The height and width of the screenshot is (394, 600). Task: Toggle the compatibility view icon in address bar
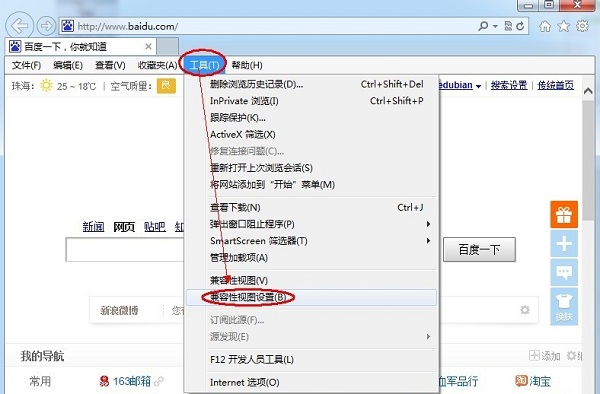[x=508, y=26]
